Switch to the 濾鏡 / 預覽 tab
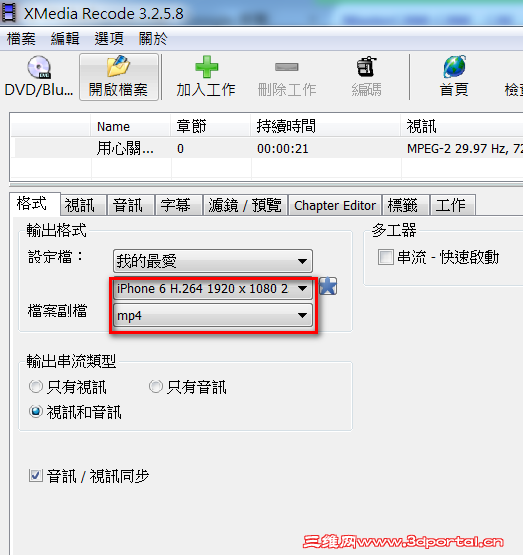This screenshot has height=555, width=523. 245,205
